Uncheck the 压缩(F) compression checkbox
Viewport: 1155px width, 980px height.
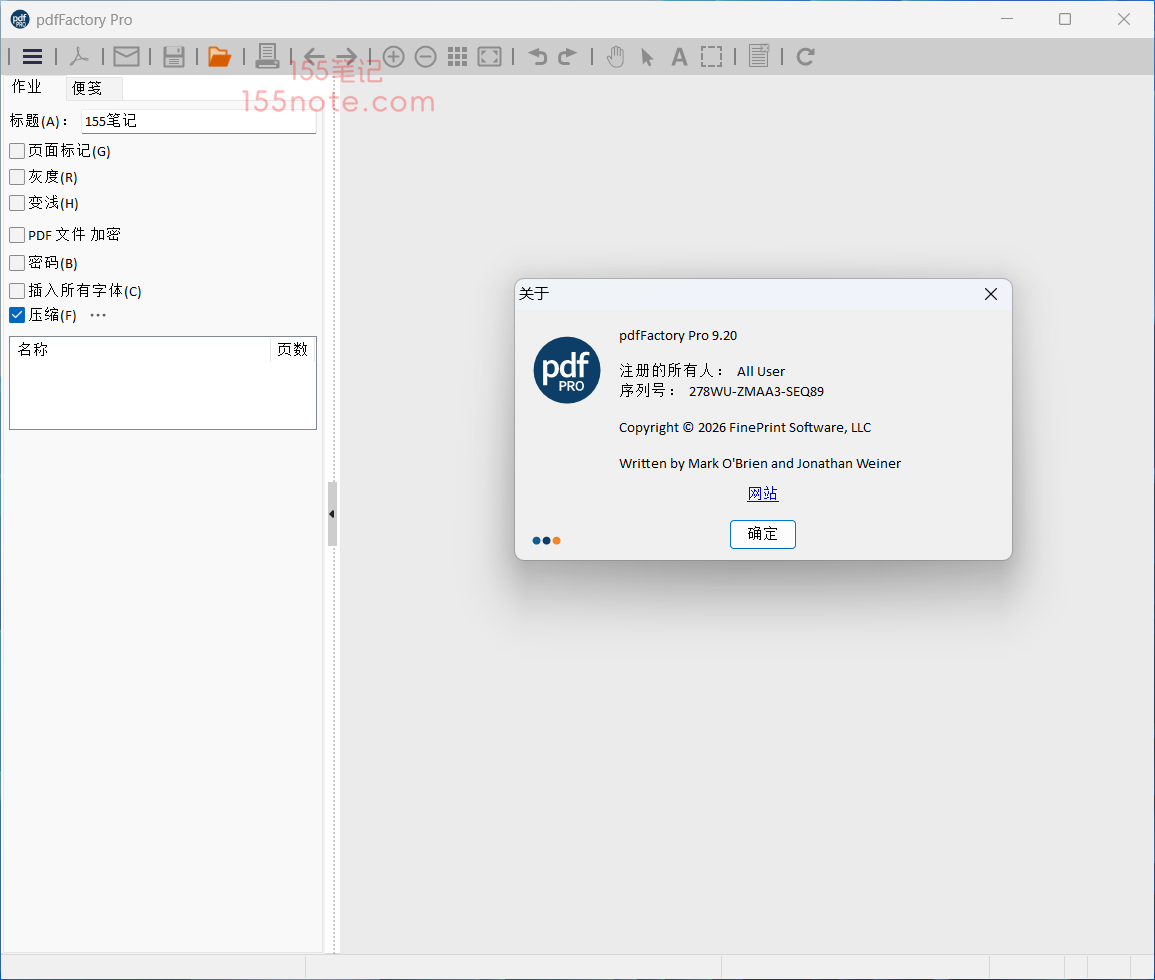pos(17,315)
